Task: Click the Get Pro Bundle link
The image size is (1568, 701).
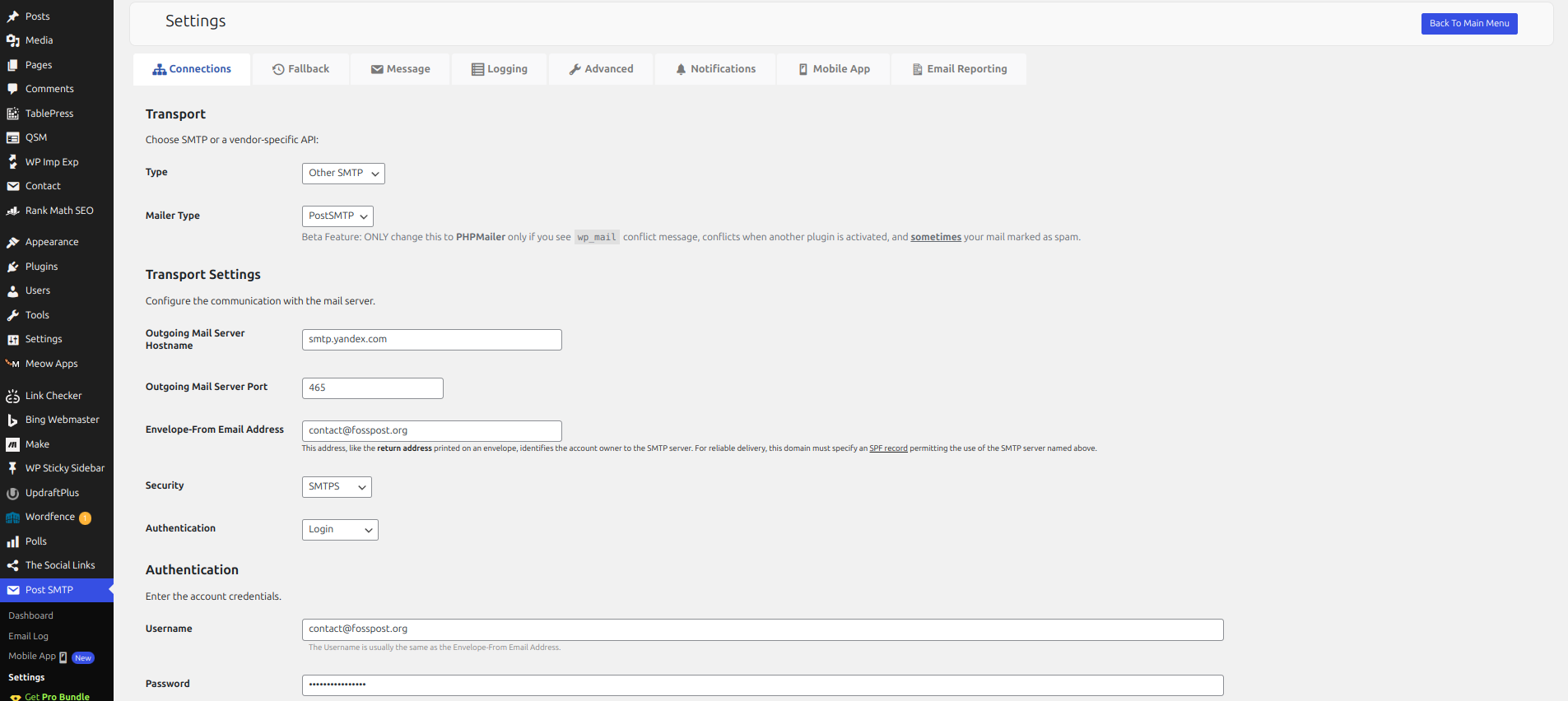Action: (57, 696)
